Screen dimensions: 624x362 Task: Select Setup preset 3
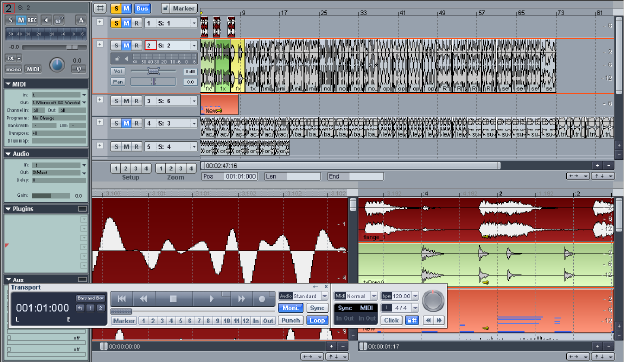(x=136, y=169)
